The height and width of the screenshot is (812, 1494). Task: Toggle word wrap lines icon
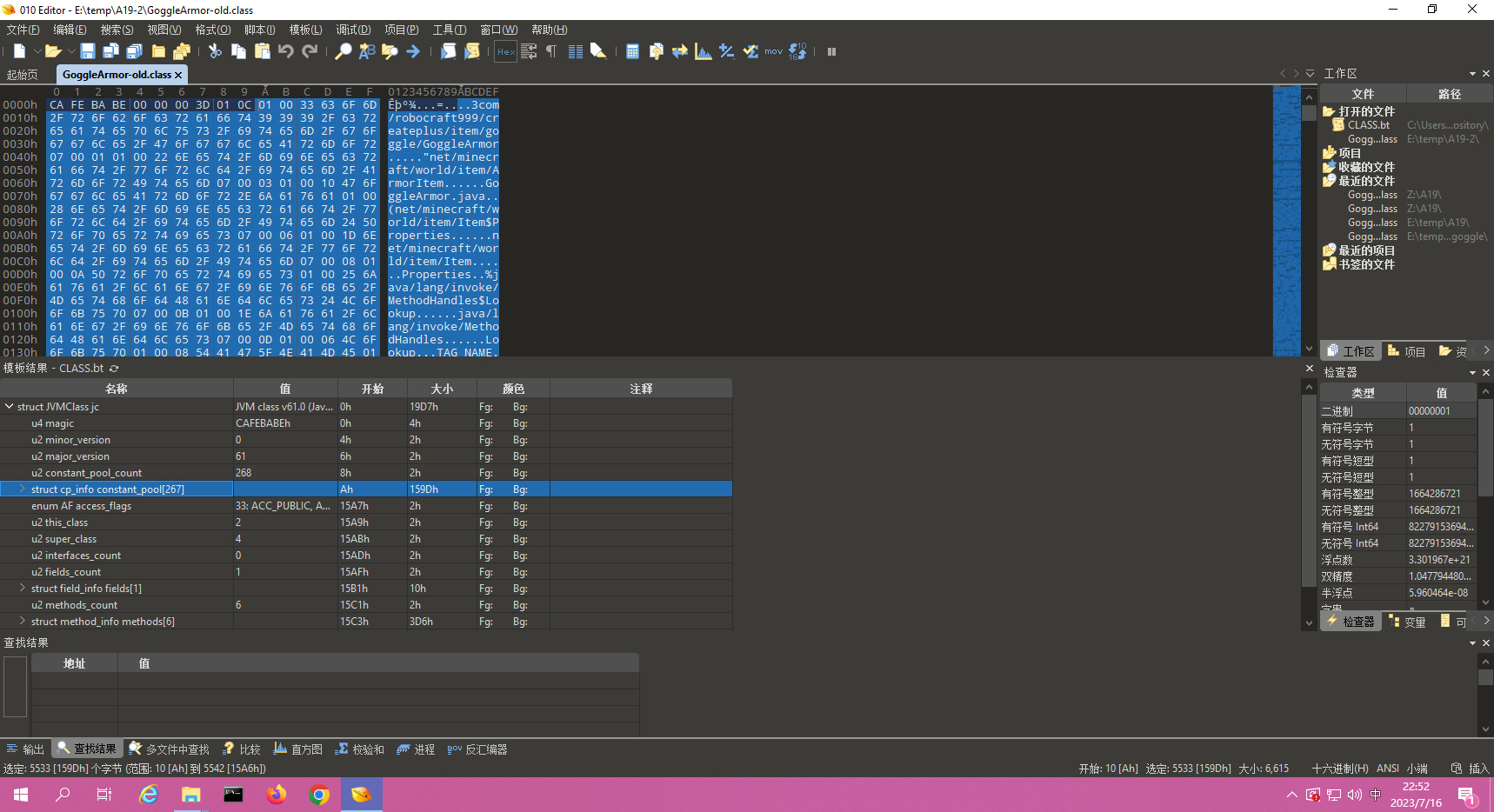tap(529, 51)
